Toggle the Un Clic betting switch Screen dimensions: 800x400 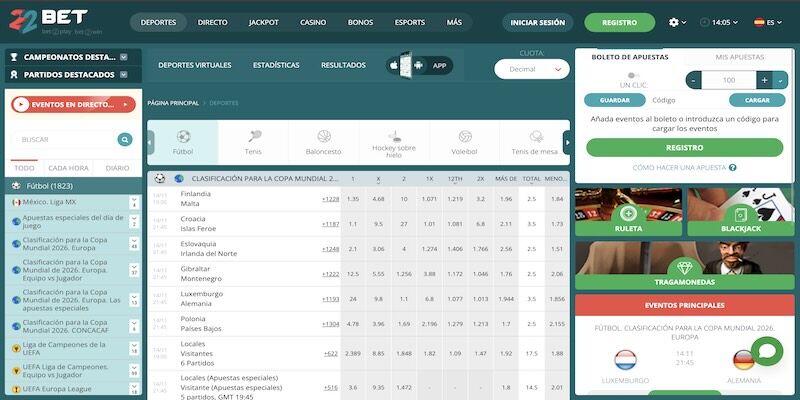point(630,75)
